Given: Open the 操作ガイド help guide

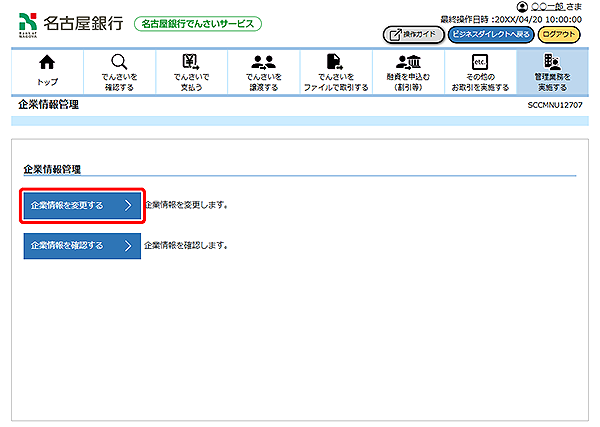Looking at the screenshot, I should click(412, 34).
